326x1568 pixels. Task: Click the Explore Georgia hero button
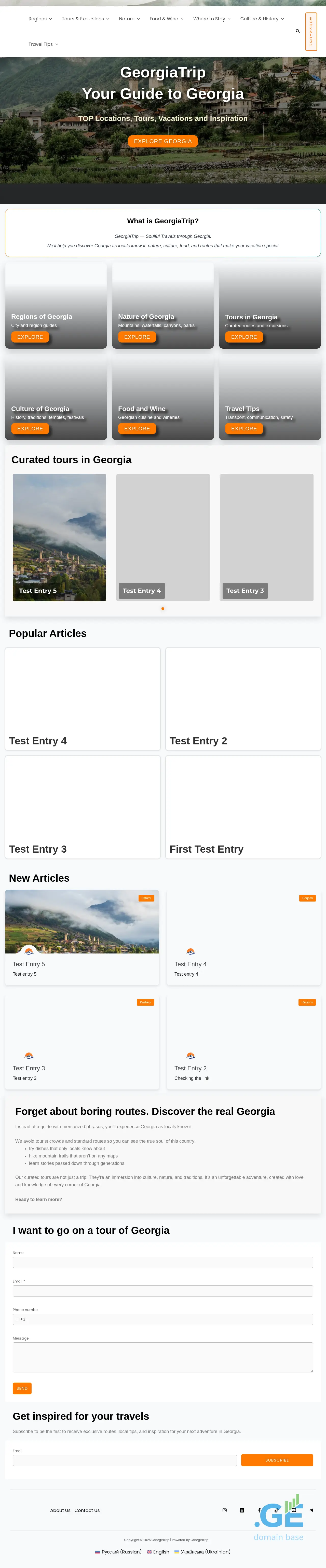click(162, 141)
